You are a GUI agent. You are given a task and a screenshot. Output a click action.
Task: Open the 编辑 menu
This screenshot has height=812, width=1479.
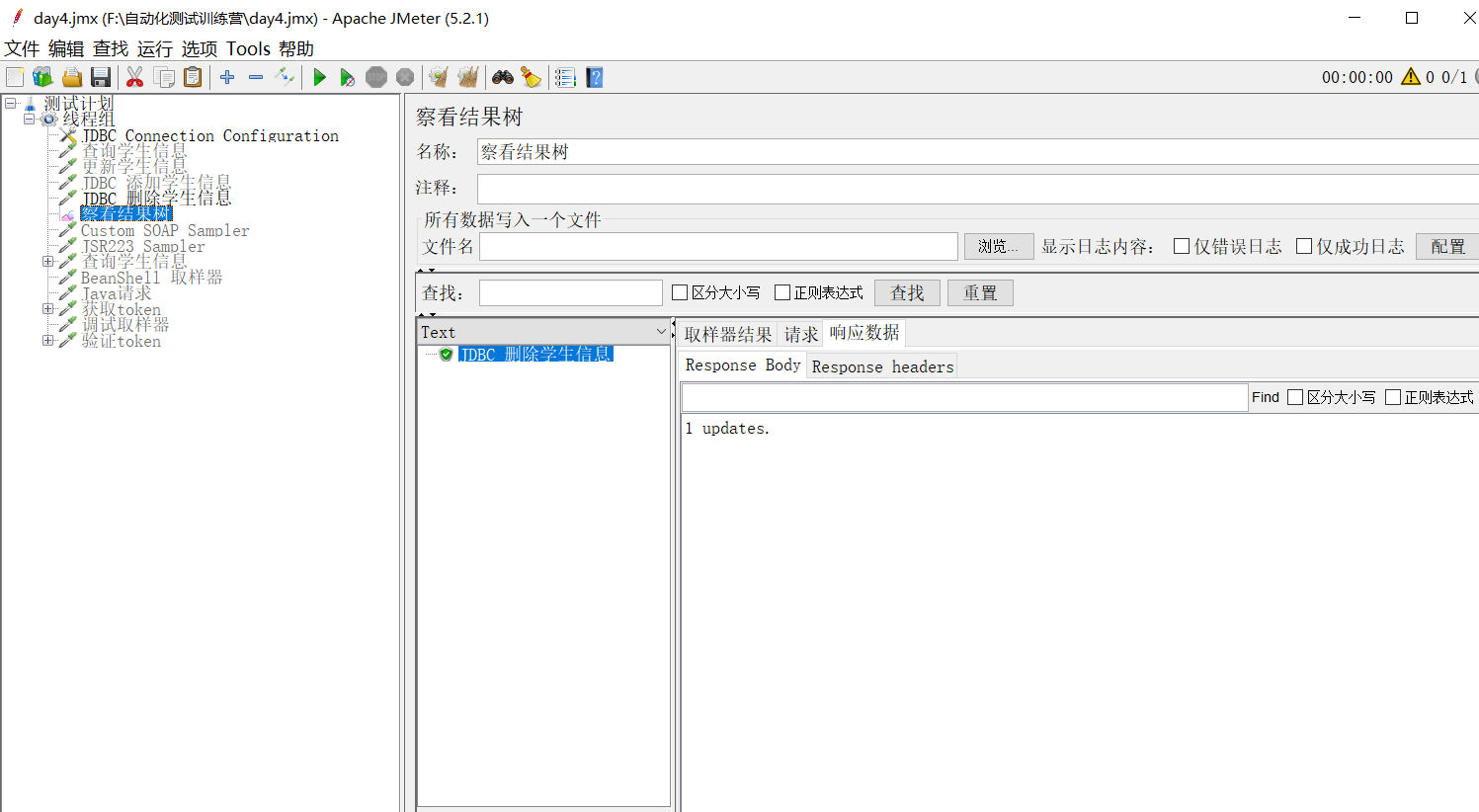tap(66, 48)
